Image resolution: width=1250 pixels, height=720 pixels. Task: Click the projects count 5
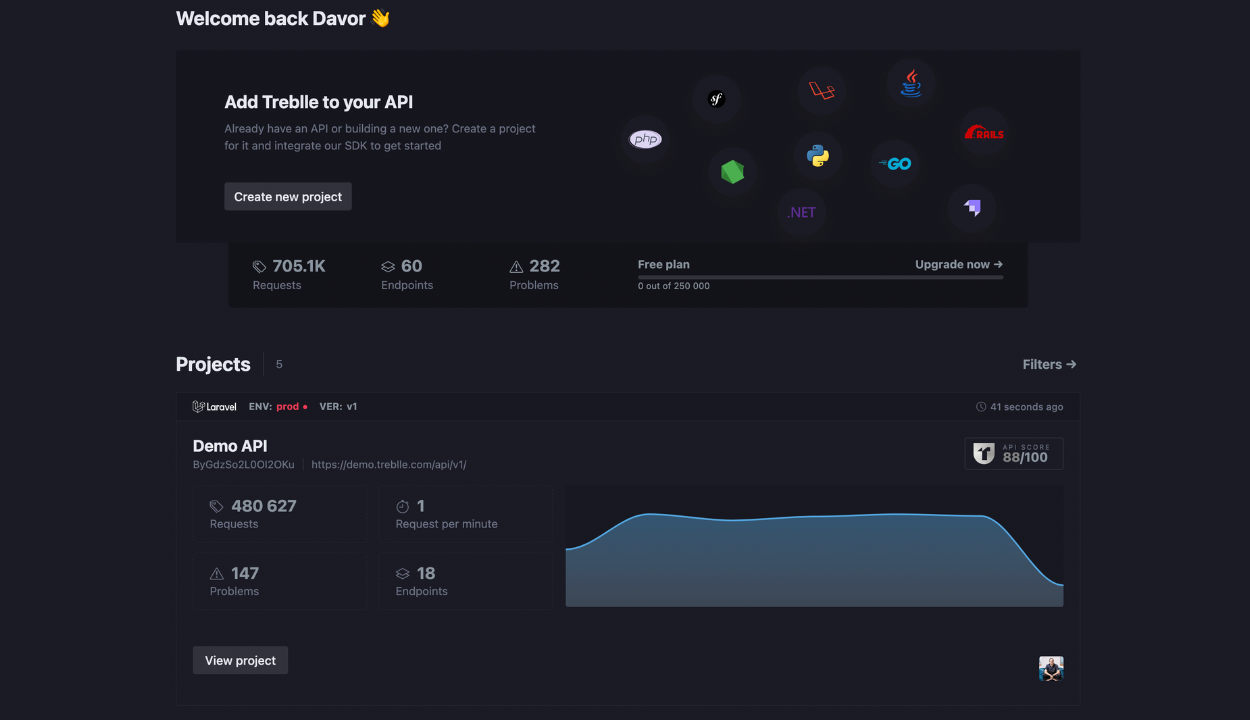coord(279,365)
